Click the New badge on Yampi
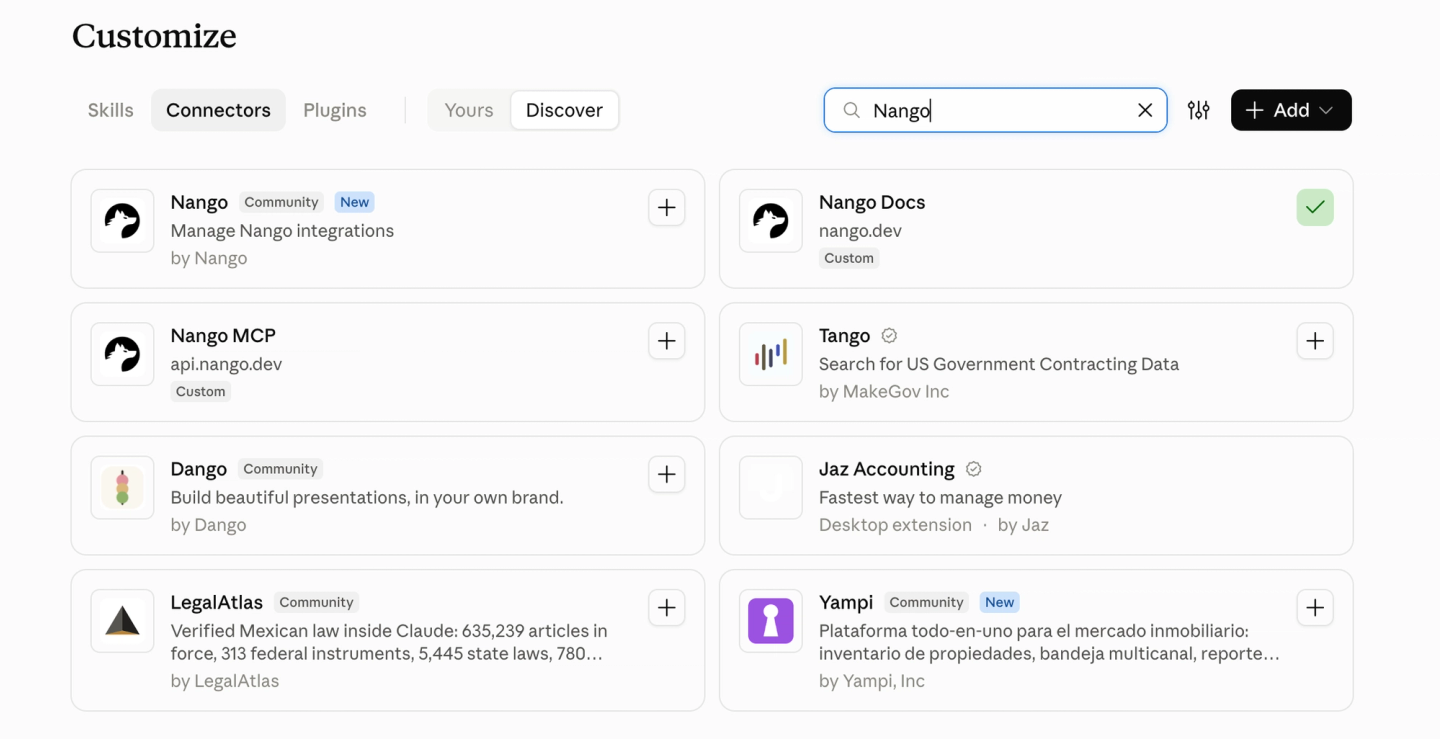1440x739 pixels. point(999,602)
